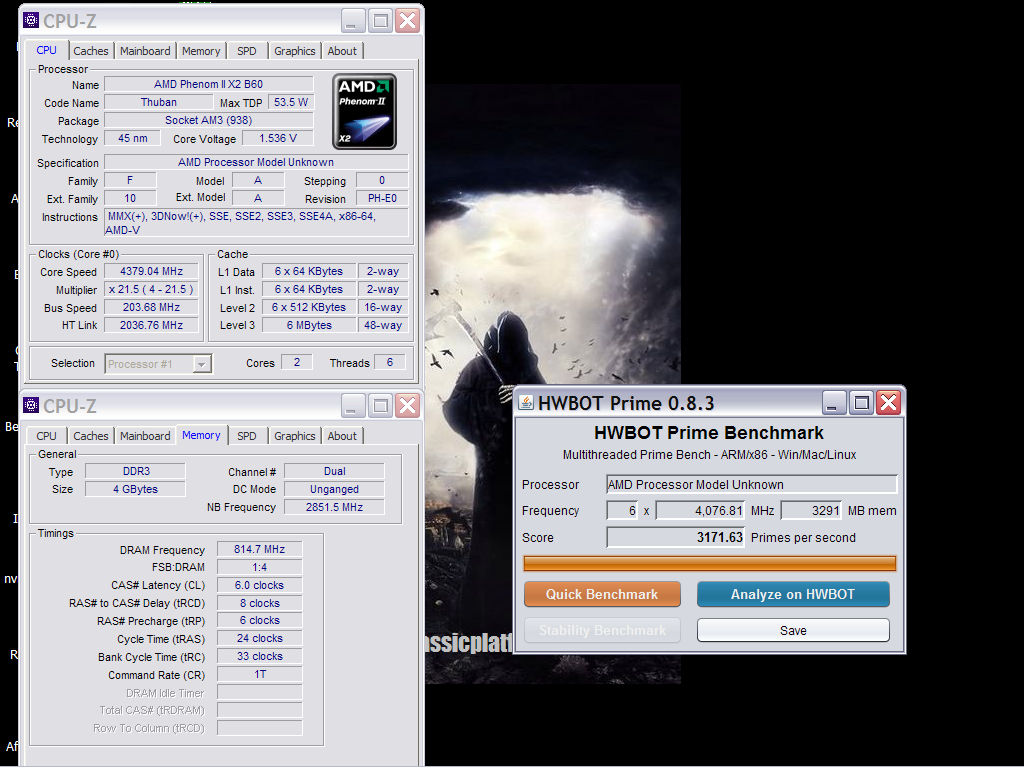Click the 203.68 MHz bus speed value
1024x768 pixels.
pyautogui.click(x=152, y=307)
